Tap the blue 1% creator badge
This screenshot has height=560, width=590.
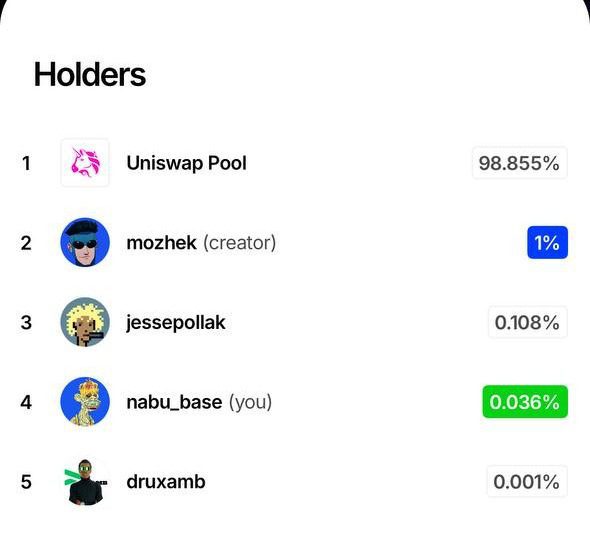pyautogui.click(x=547, y=243)
